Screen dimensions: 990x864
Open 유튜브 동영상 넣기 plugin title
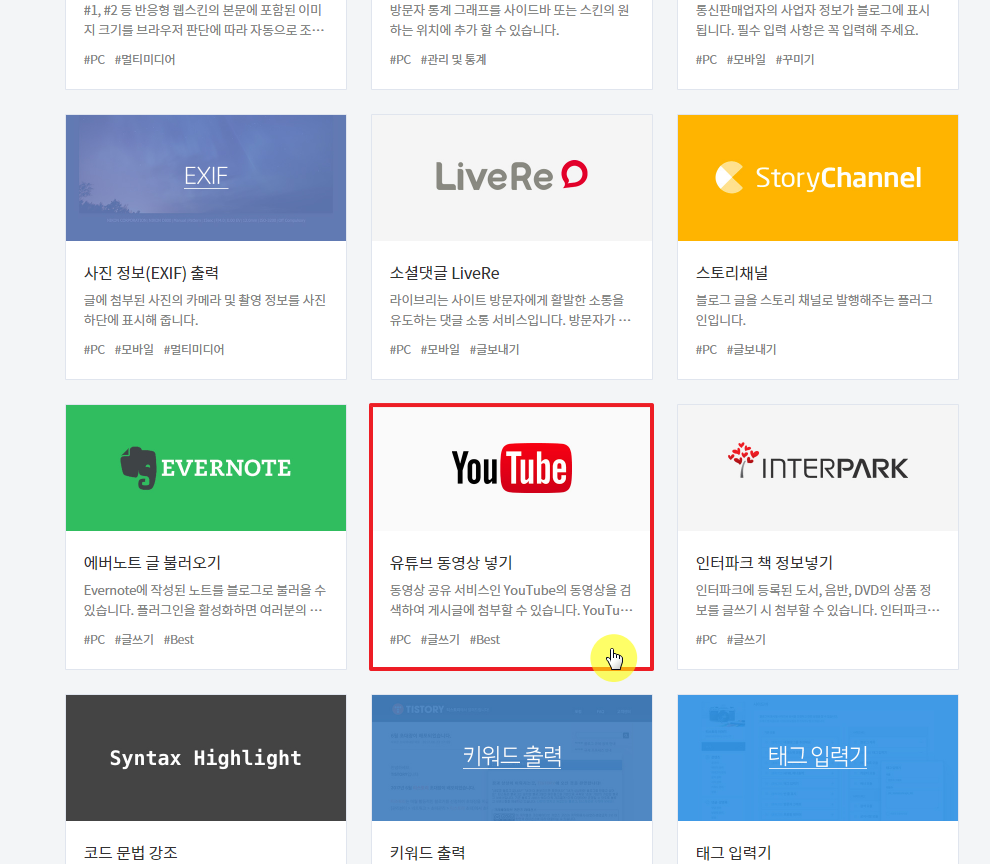(x=451, y=563)
